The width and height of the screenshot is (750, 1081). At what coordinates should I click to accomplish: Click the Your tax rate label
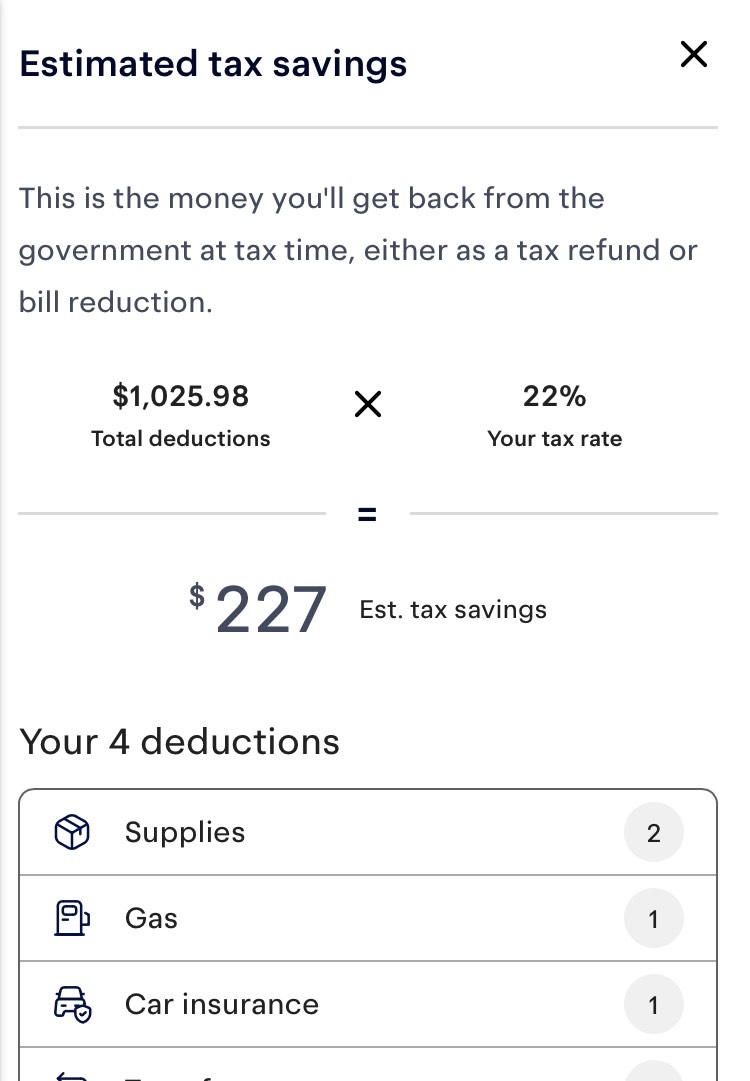coord(554,438)
